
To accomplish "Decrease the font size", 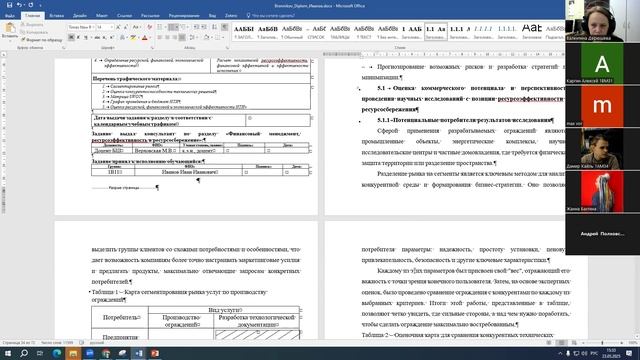I will pyautogui.click(x=126, y=27).
